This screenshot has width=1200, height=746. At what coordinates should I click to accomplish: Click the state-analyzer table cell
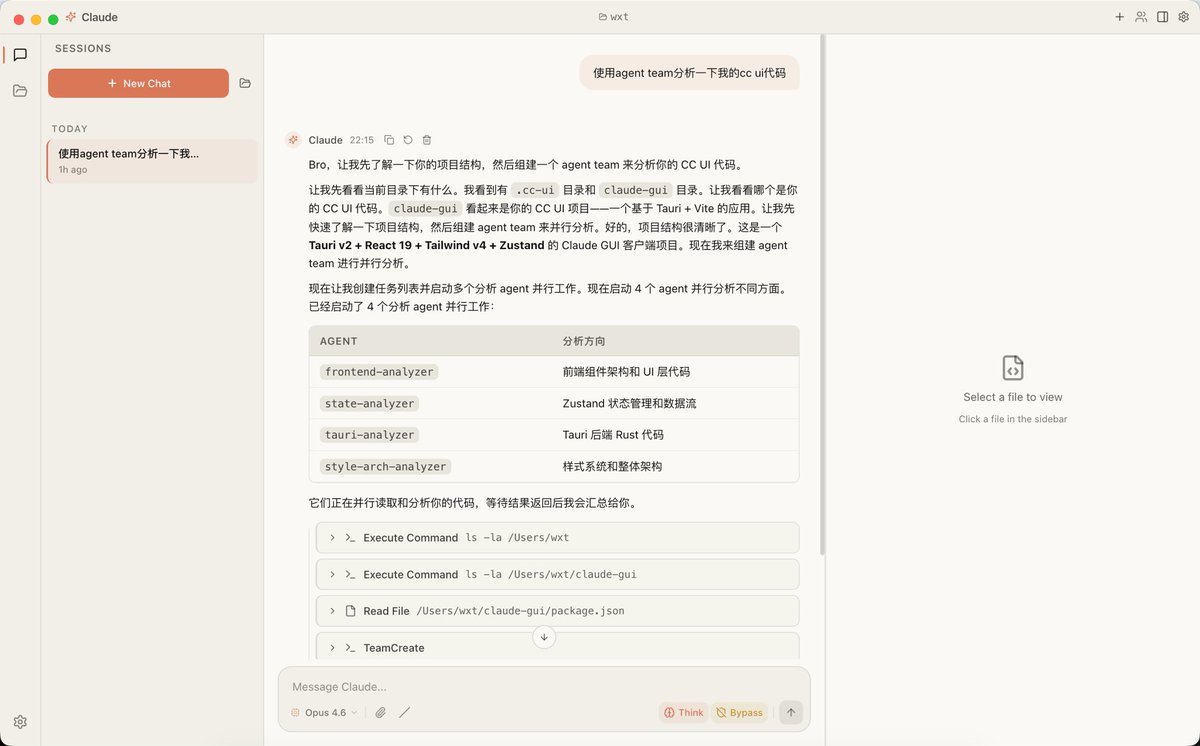tap(369, 404)
